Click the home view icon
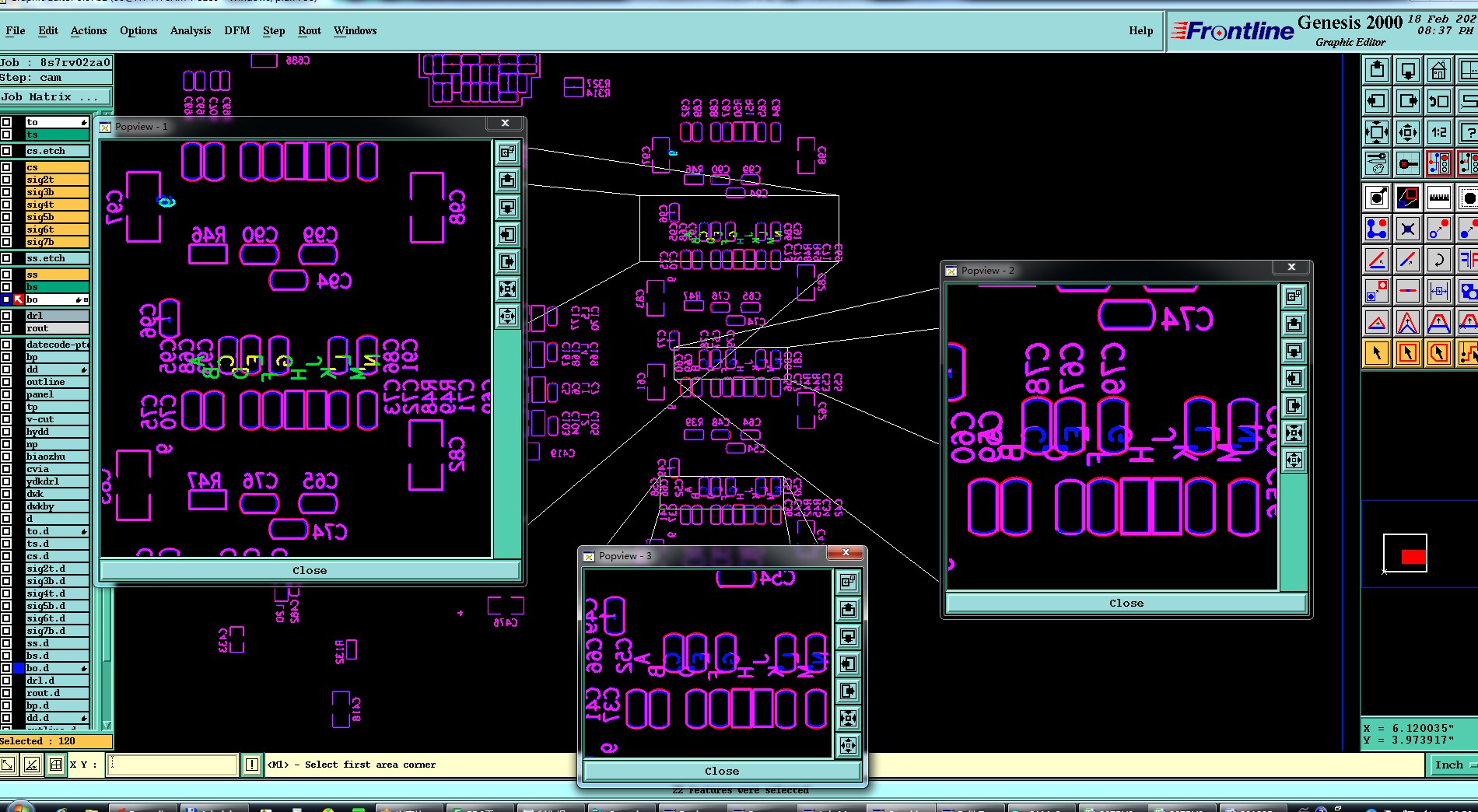1478x812 pixels. click(1439, 70)
